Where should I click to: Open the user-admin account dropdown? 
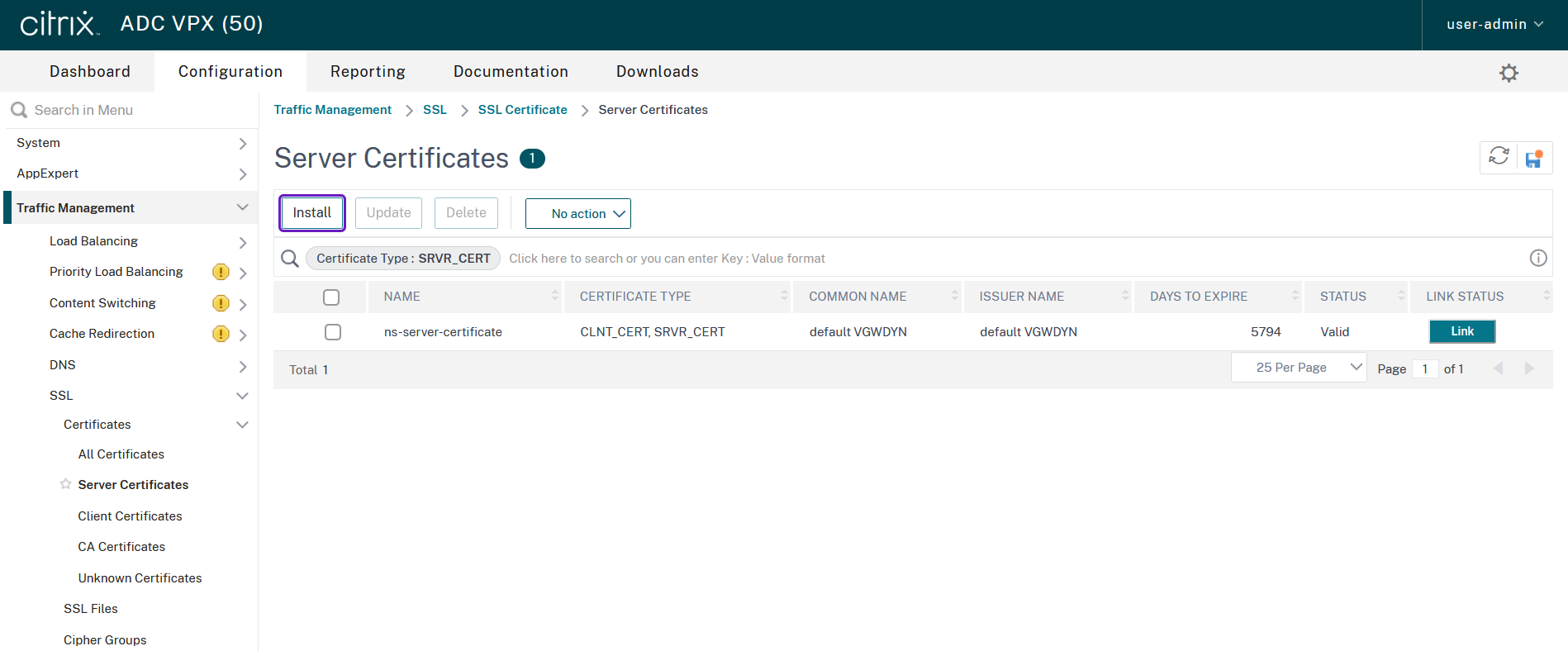pos(1494,25)
